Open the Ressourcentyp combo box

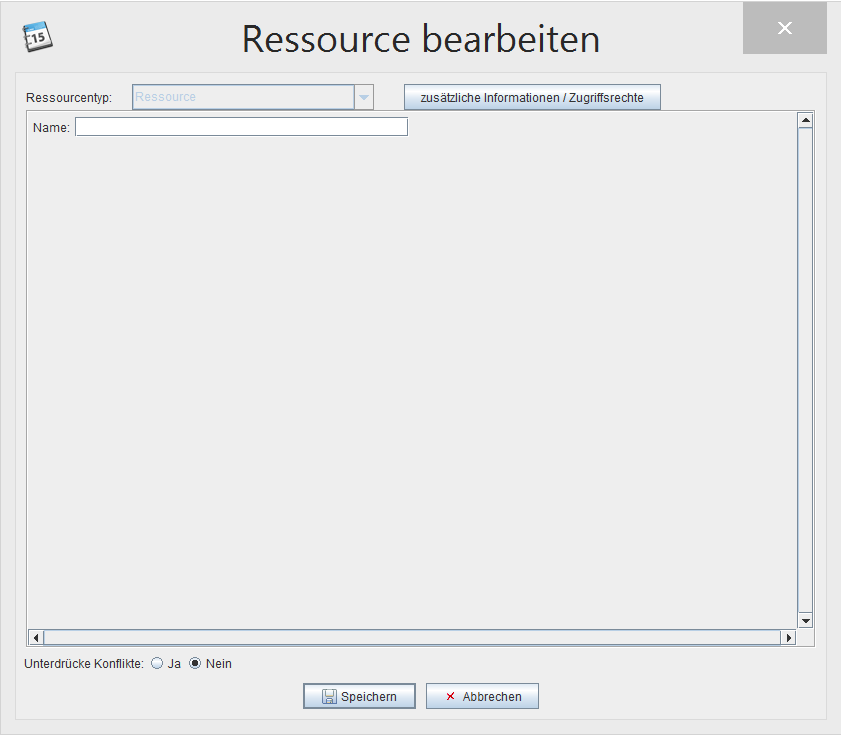pos(253,97)
